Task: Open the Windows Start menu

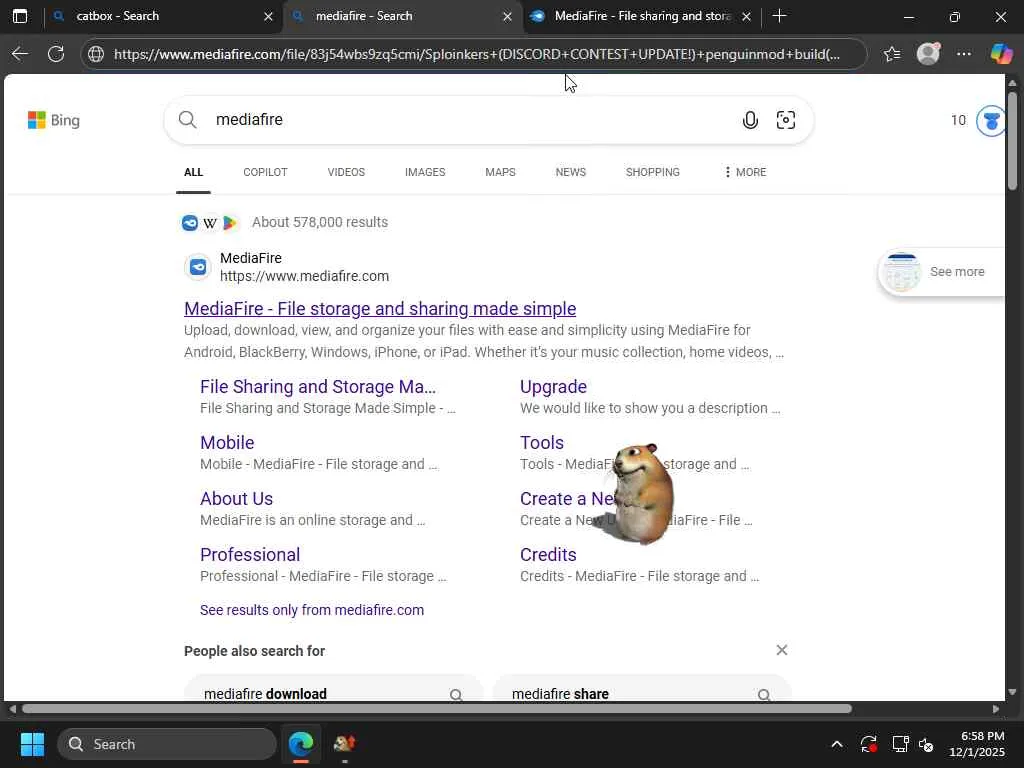Action: [32, 744]
